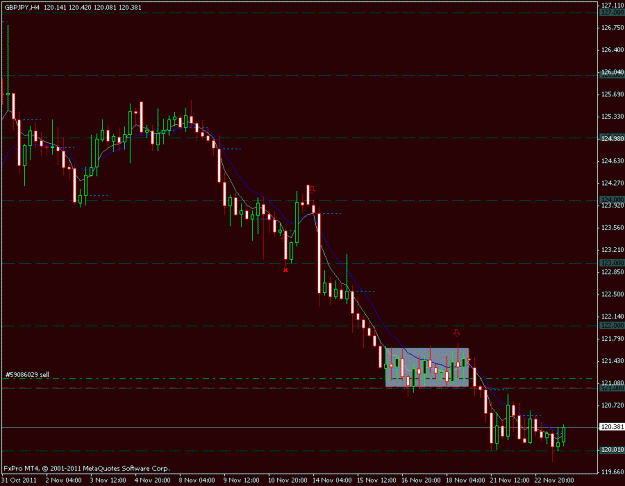Screen dimensions: 625x486
Task: Click the '#59086029 sell' order label
Action: (x=27, y=375)
